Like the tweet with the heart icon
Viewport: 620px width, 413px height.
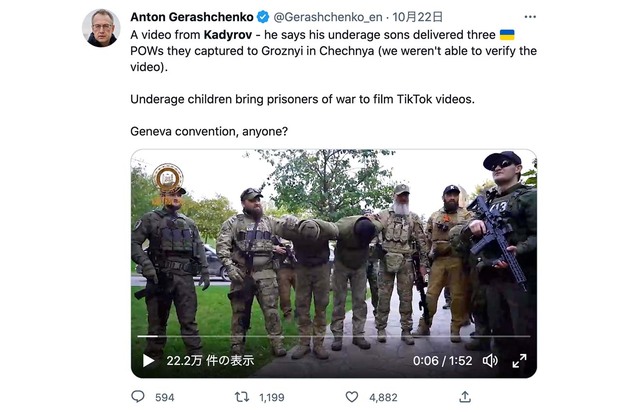(351, 397)
